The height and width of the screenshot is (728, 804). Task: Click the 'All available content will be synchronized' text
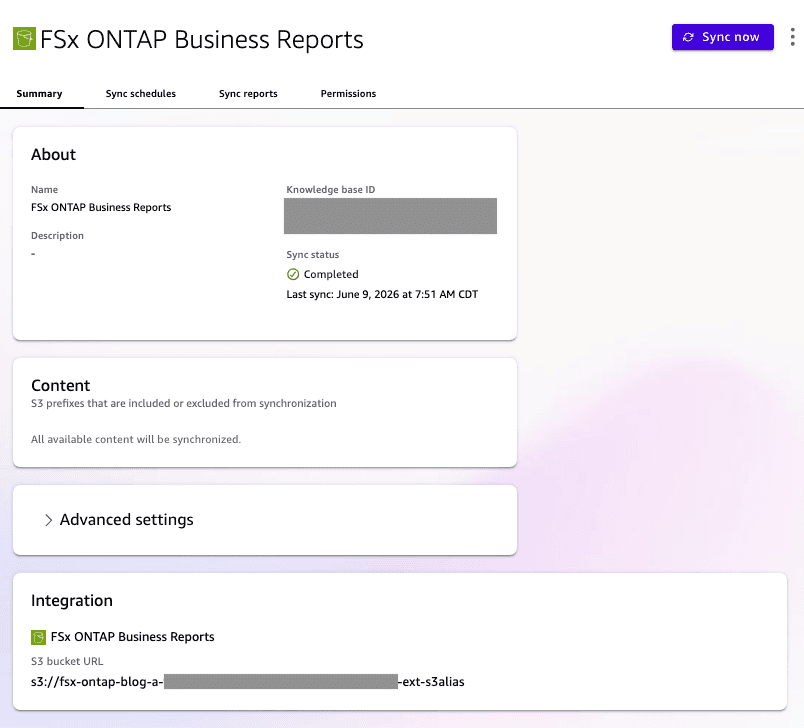[136, 439]
